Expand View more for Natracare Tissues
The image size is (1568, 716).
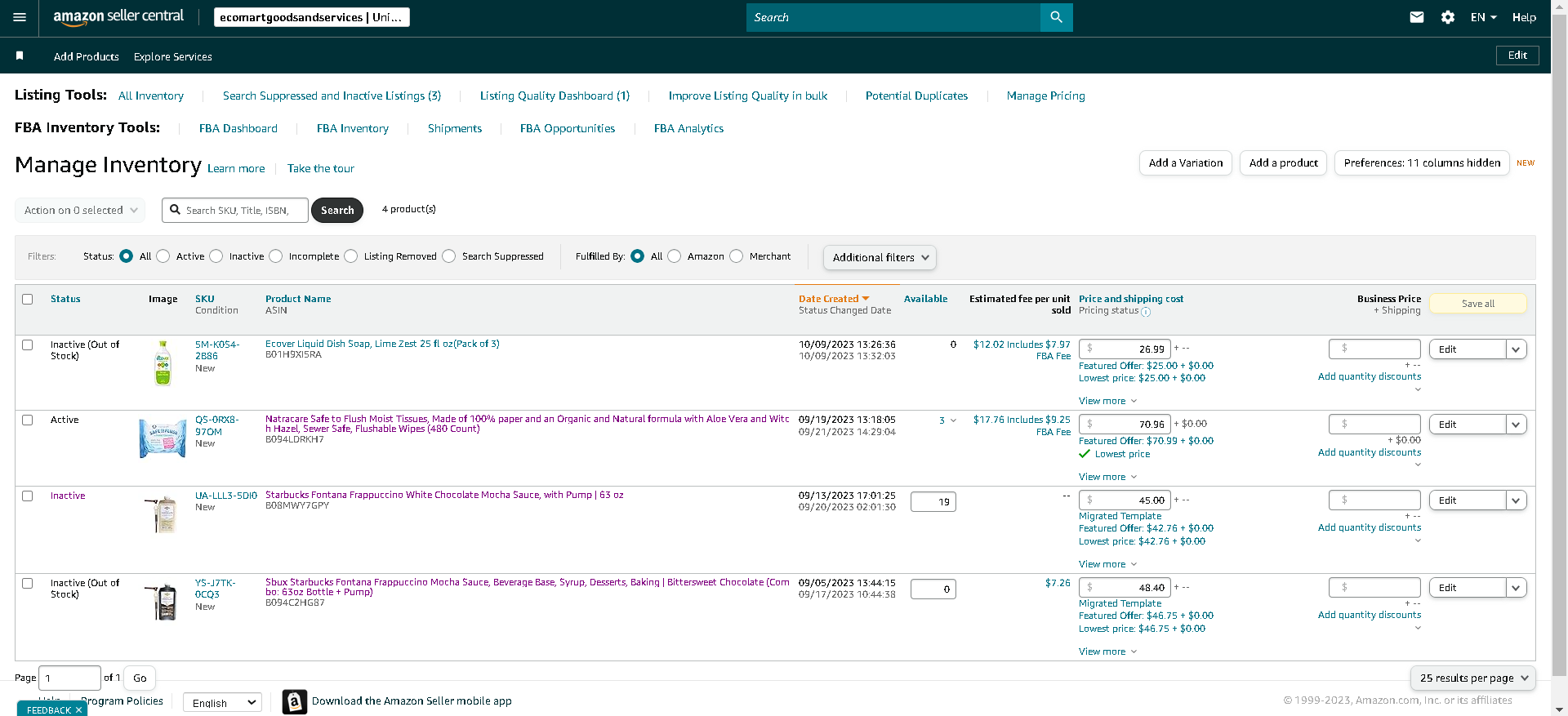(x=1107, y=477)
